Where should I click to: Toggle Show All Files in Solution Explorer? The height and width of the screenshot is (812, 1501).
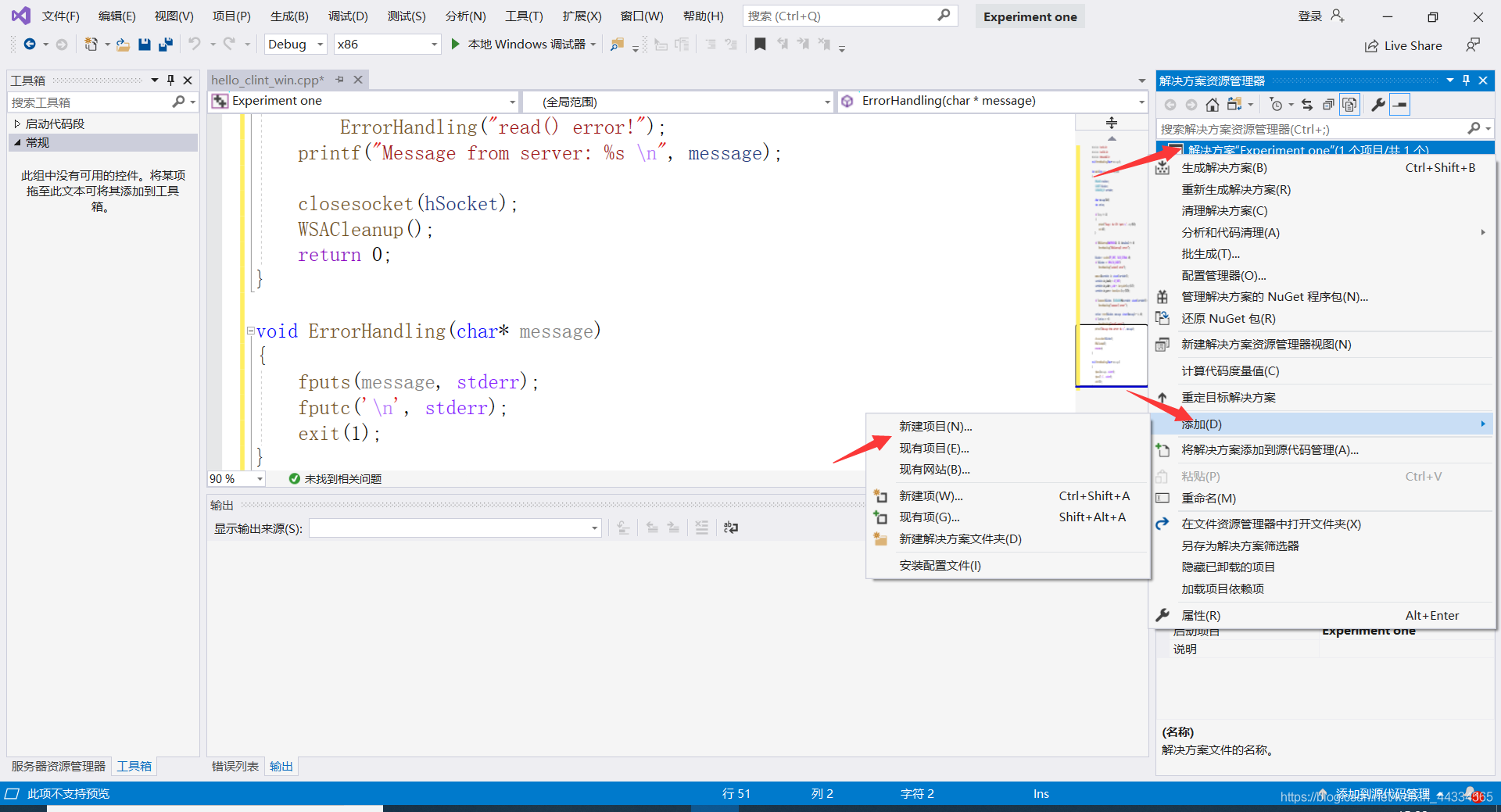pos(1349,105)
